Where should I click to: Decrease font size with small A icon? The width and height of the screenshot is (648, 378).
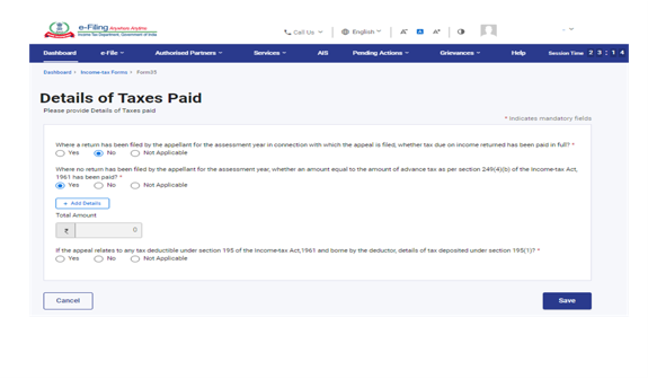404,32
